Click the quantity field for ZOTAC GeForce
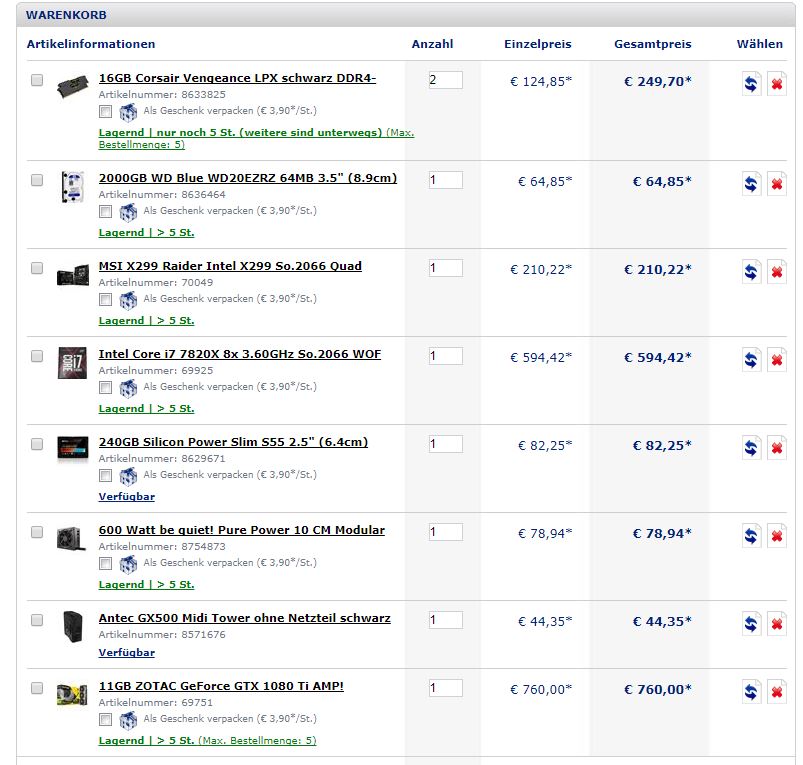 [446, 688]
